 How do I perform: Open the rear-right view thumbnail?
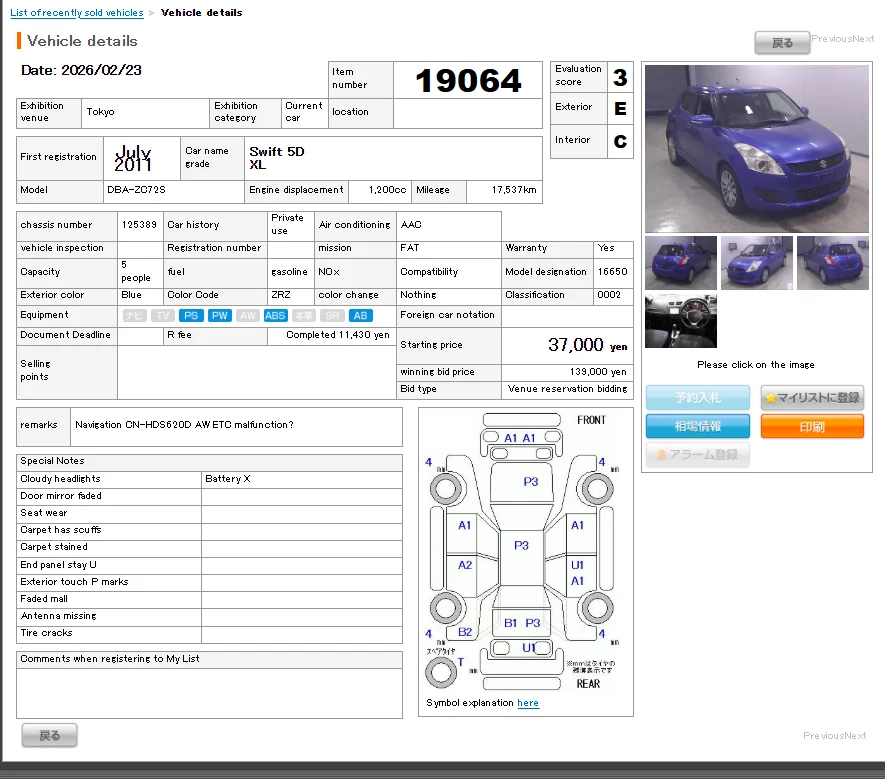point(833,263)
